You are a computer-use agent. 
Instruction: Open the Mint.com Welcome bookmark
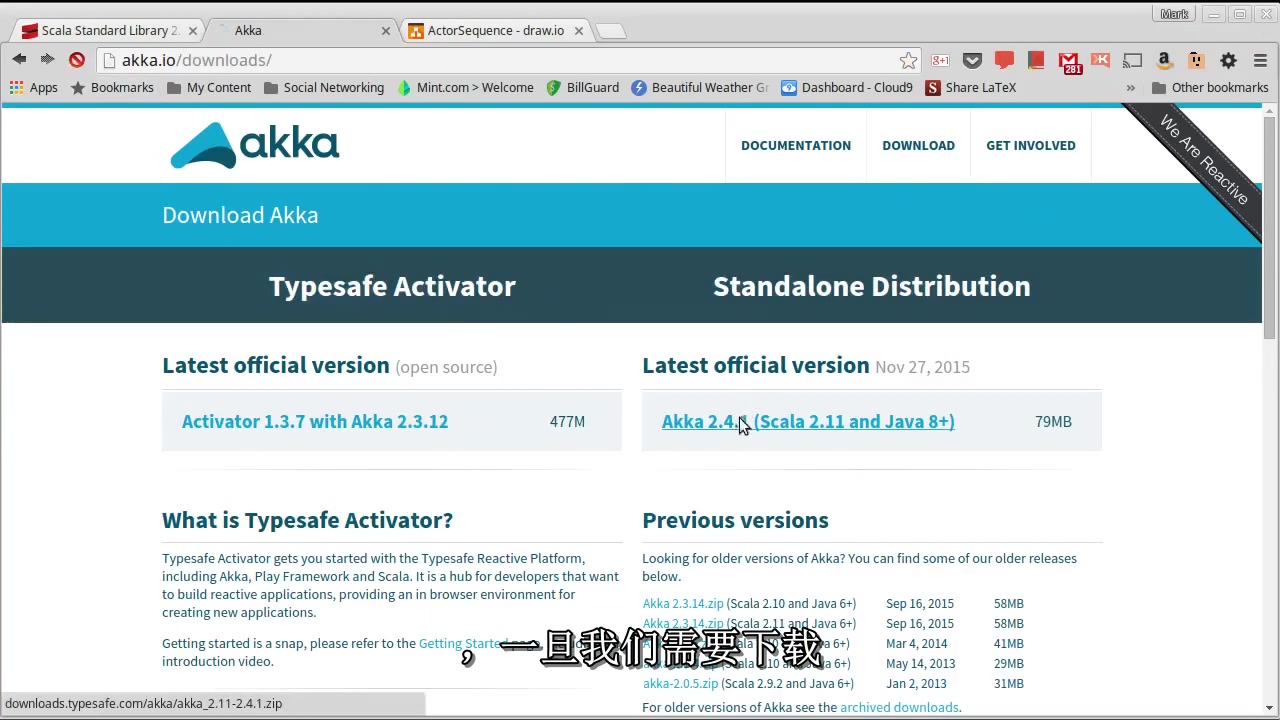[465, 88]
